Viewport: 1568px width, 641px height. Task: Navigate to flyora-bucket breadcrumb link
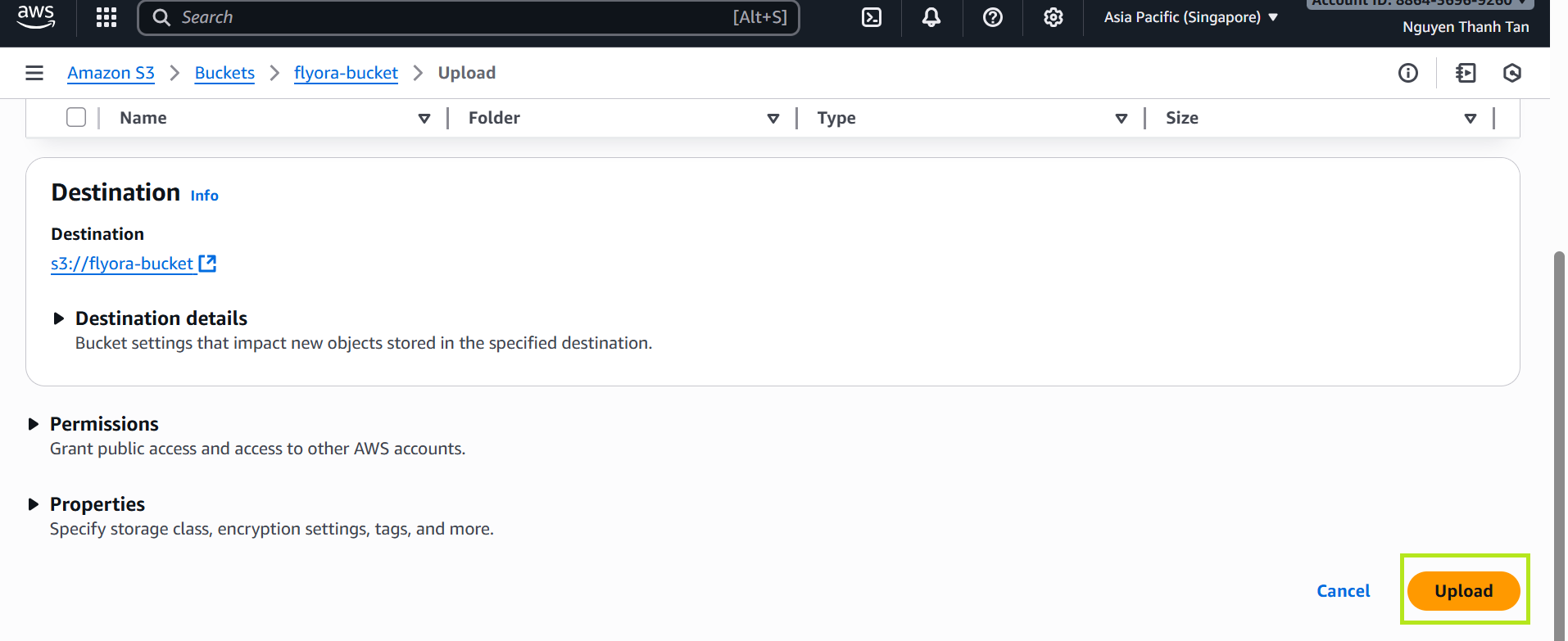(x=346, y=73)
